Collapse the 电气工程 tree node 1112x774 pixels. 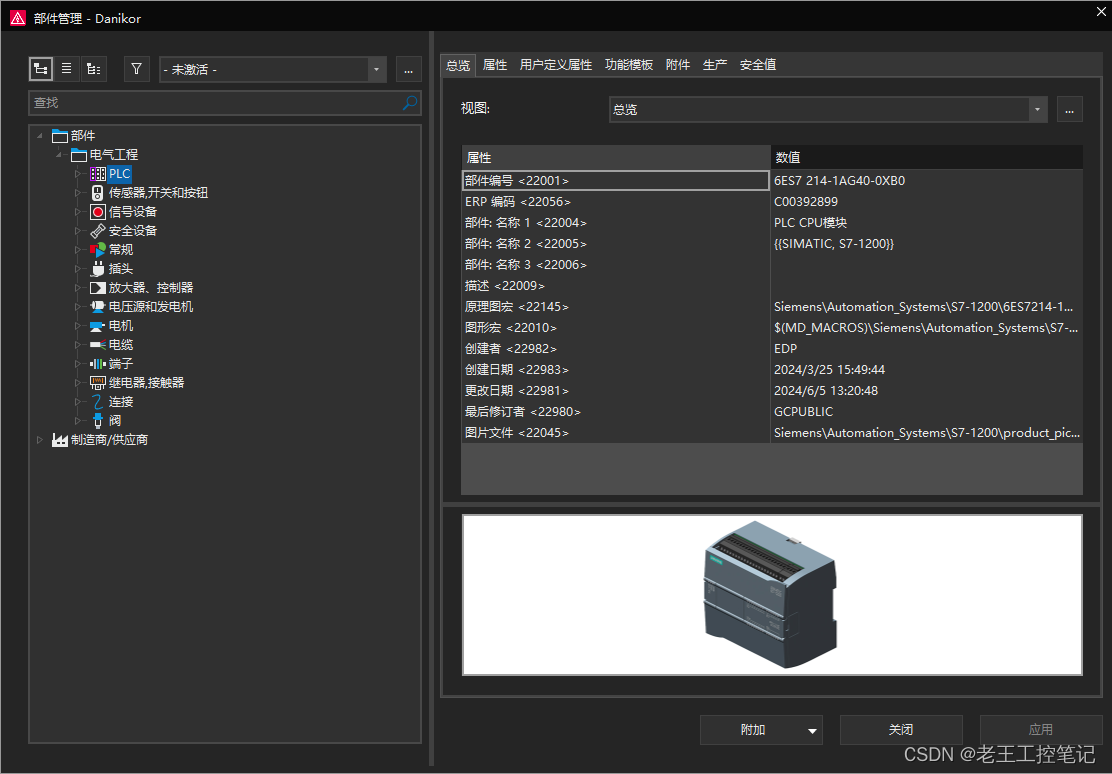tap(59, 155)
